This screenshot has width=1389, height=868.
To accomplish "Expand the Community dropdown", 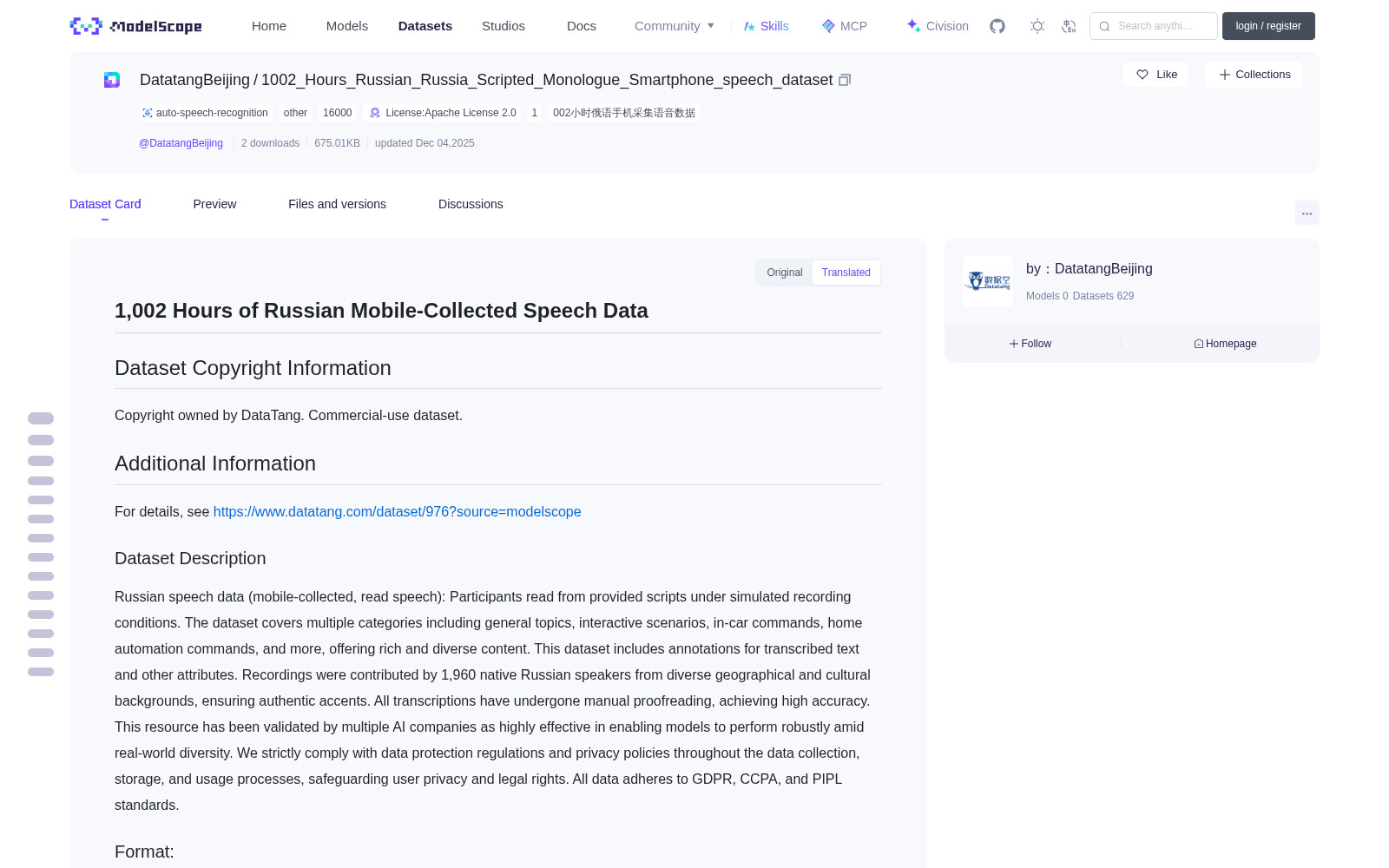I will pos(675,26).
